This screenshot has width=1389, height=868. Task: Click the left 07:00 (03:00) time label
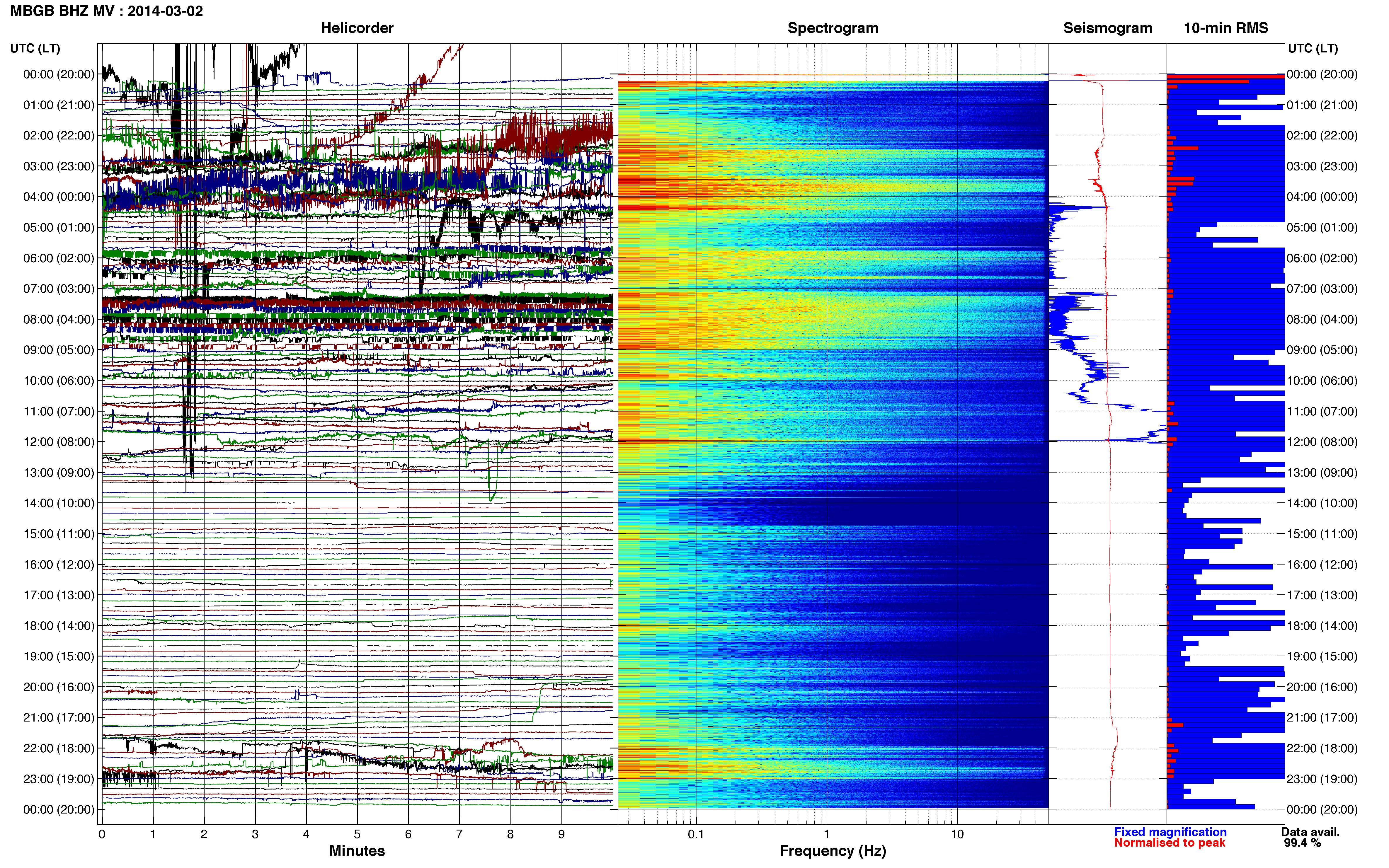[x=59, y=289]
